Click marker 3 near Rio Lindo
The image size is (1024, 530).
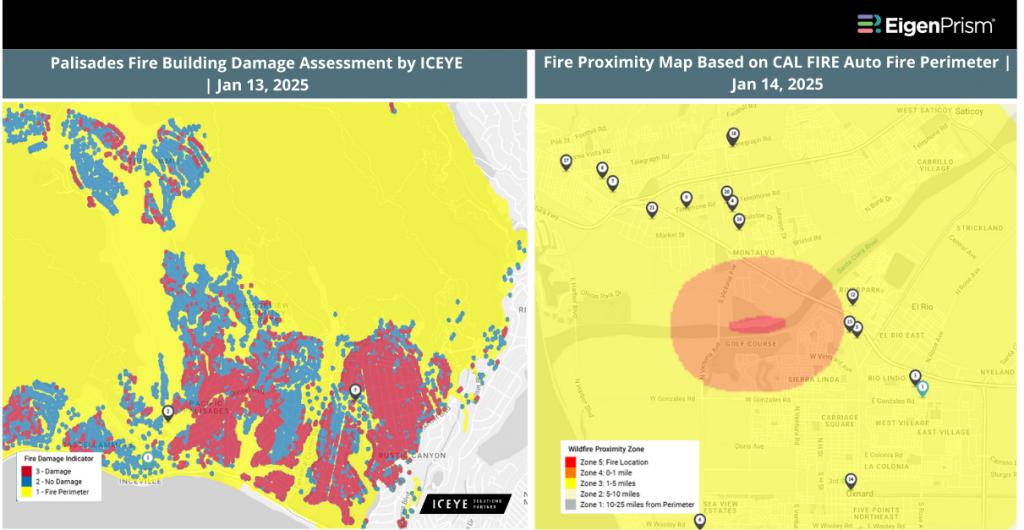(x=916, y=377)
